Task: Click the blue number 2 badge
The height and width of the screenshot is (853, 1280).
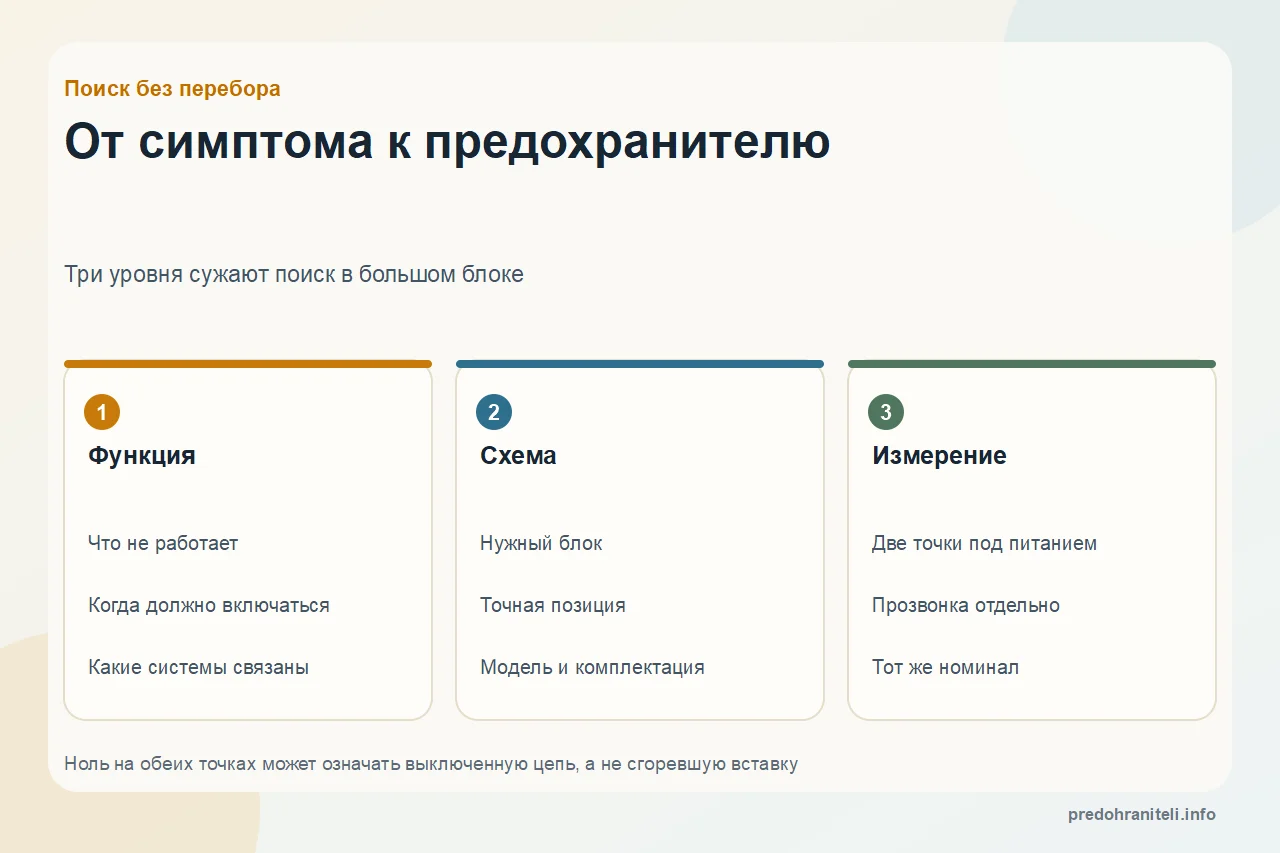Action: click(494, 412)
